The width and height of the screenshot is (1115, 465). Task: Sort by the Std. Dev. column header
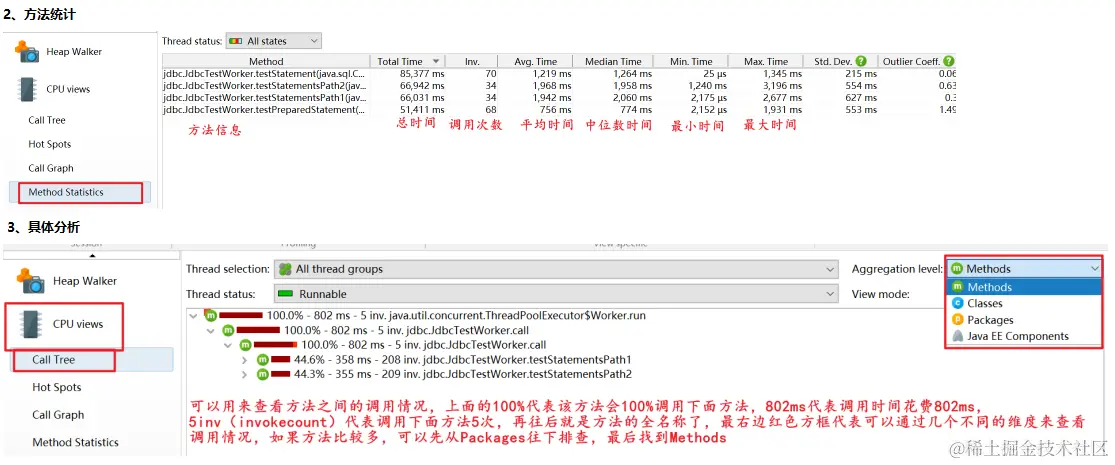point(841,61)
